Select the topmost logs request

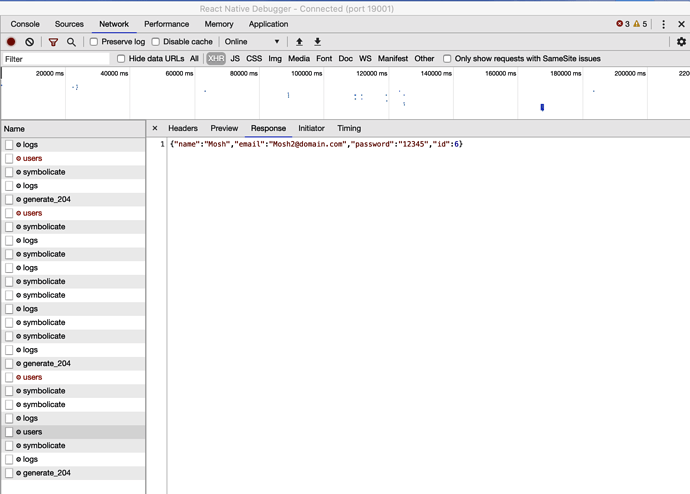tap(73, 145)
